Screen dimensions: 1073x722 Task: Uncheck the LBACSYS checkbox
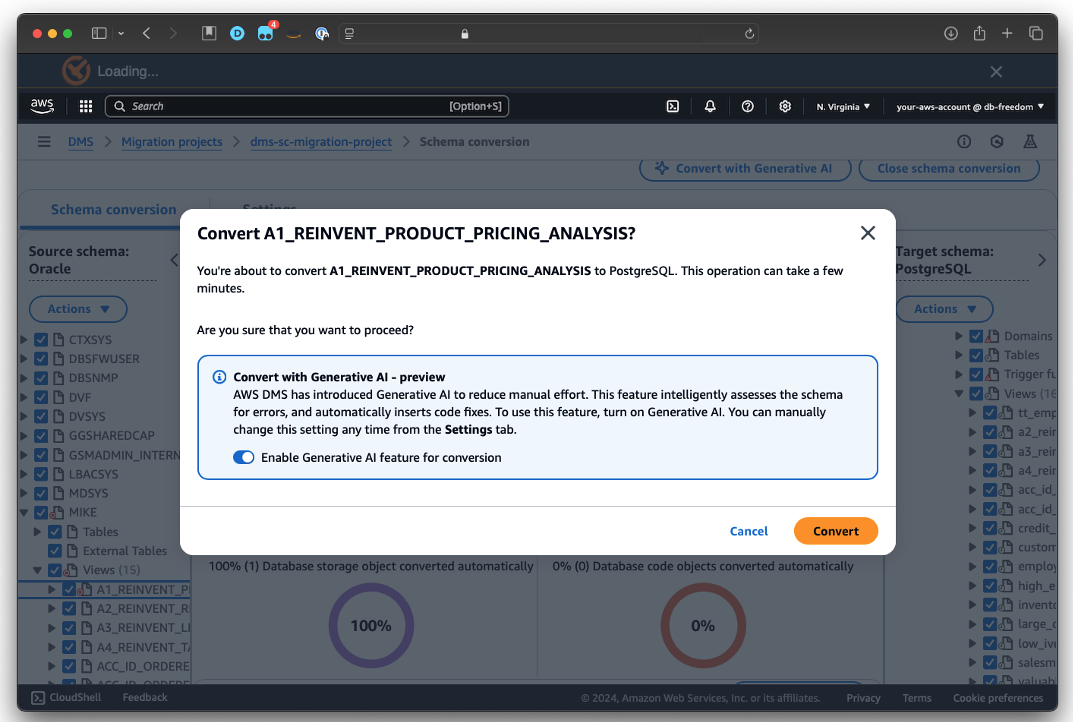tap(41, 474)
